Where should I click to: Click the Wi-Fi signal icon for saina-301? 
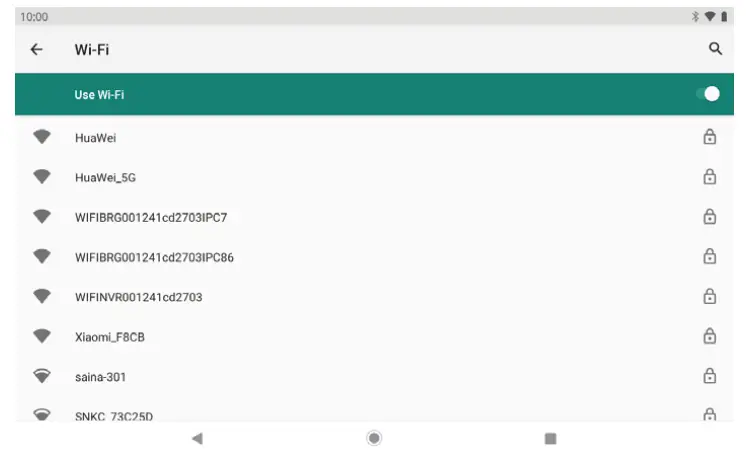tap(42, 376)
